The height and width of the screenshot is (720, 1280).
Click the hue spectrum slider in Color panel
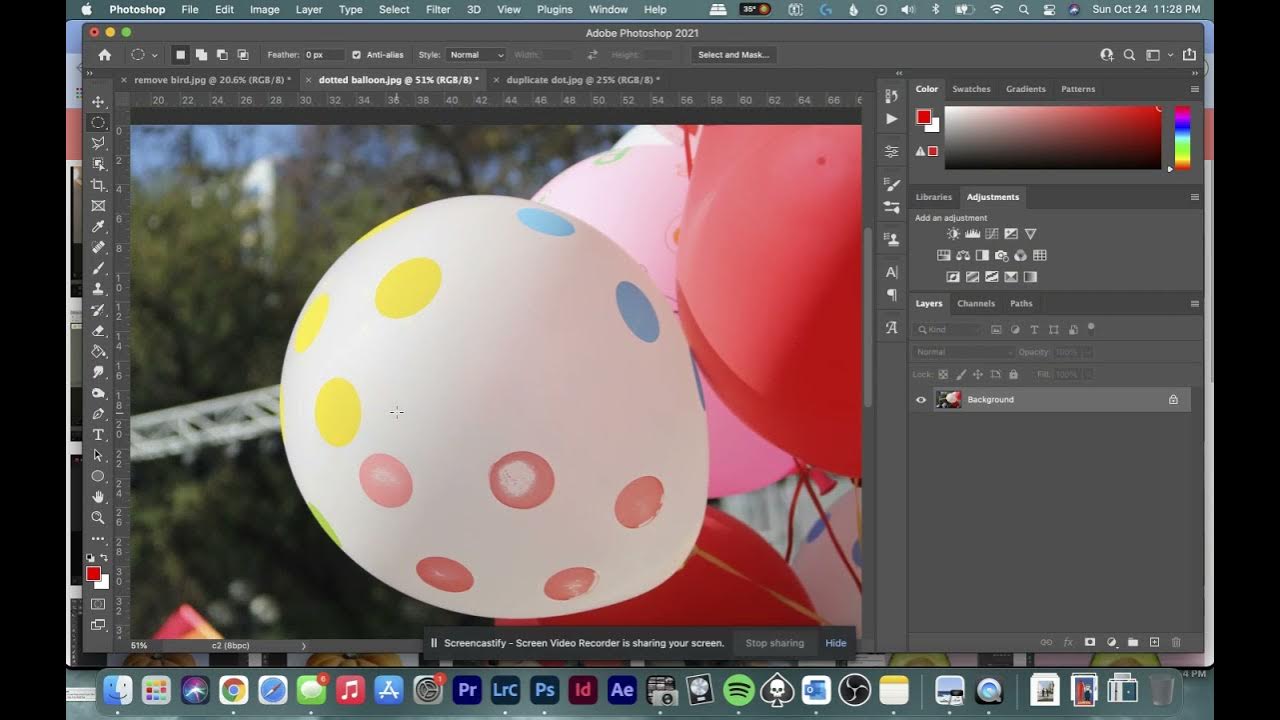(x=1182, y=138)
